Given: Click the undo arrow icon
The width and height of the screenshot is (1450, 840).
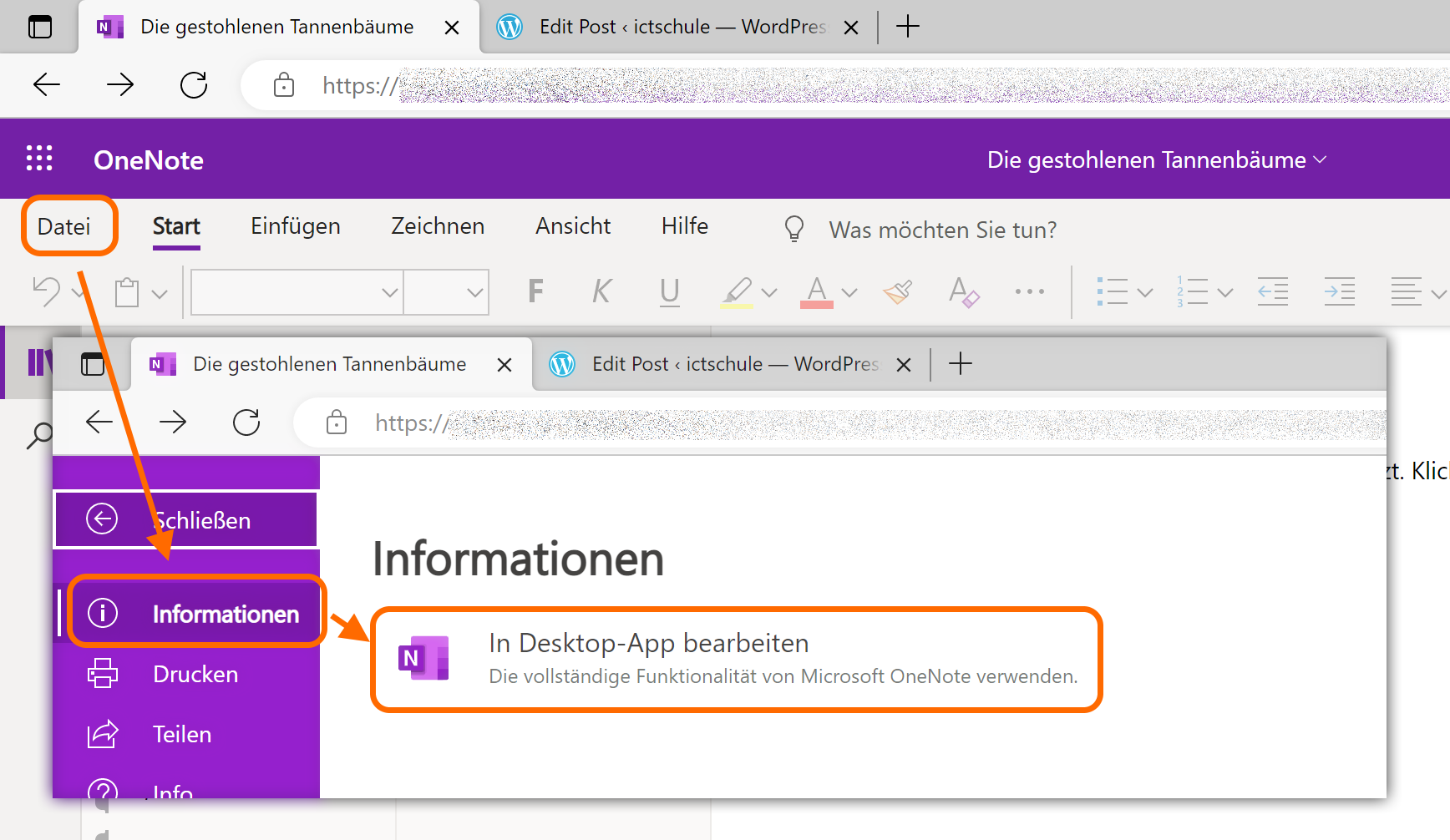Looking at the screenshot, I should point(46,291).
